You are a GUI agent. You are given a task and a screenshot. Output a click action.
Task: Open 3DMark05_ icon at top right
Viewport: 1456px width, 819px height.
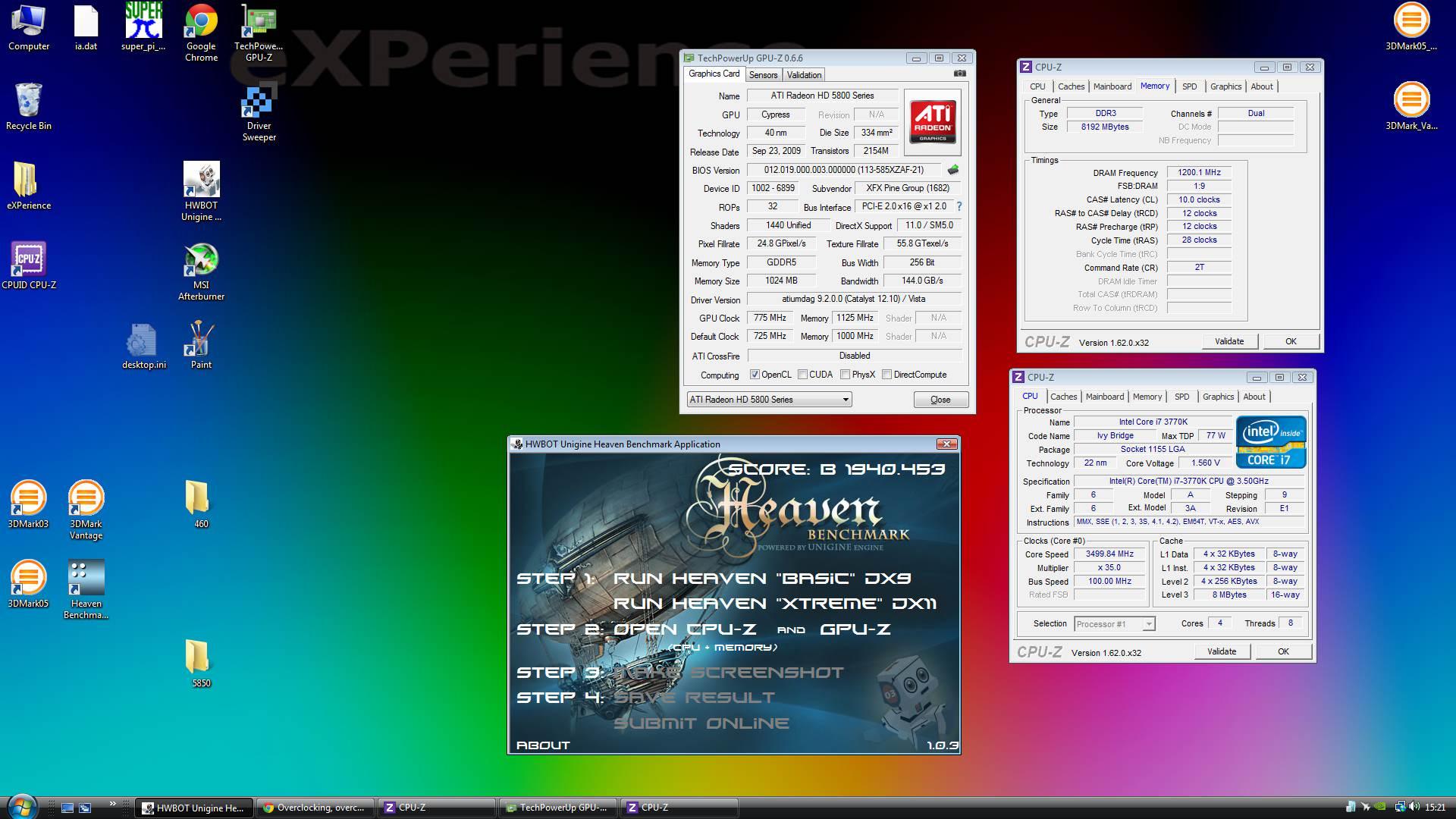point(1411,28)
